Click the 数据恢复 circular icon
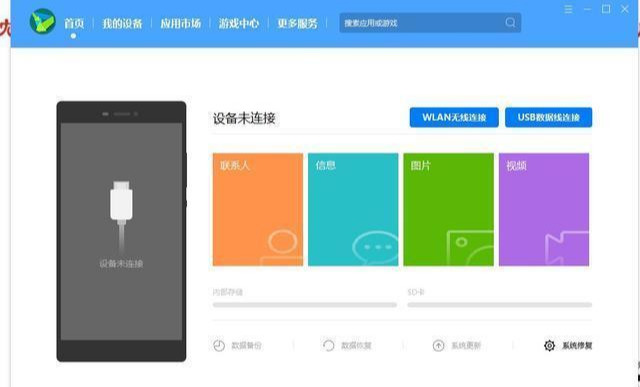This screenshot has width=640, height=387. pos(329,346)
